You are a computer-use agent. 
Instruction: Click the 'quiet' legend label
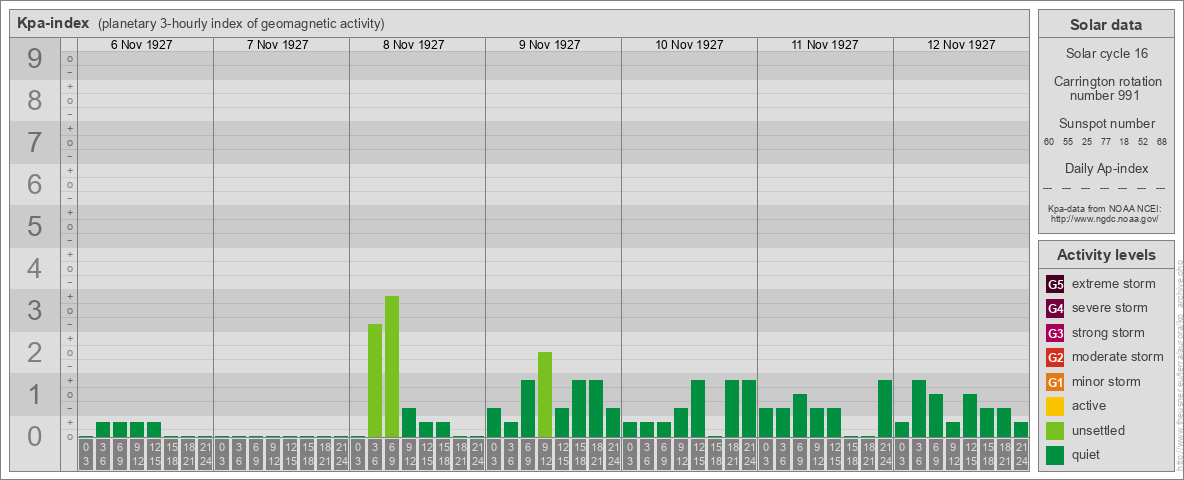(x=1088, y=454)
